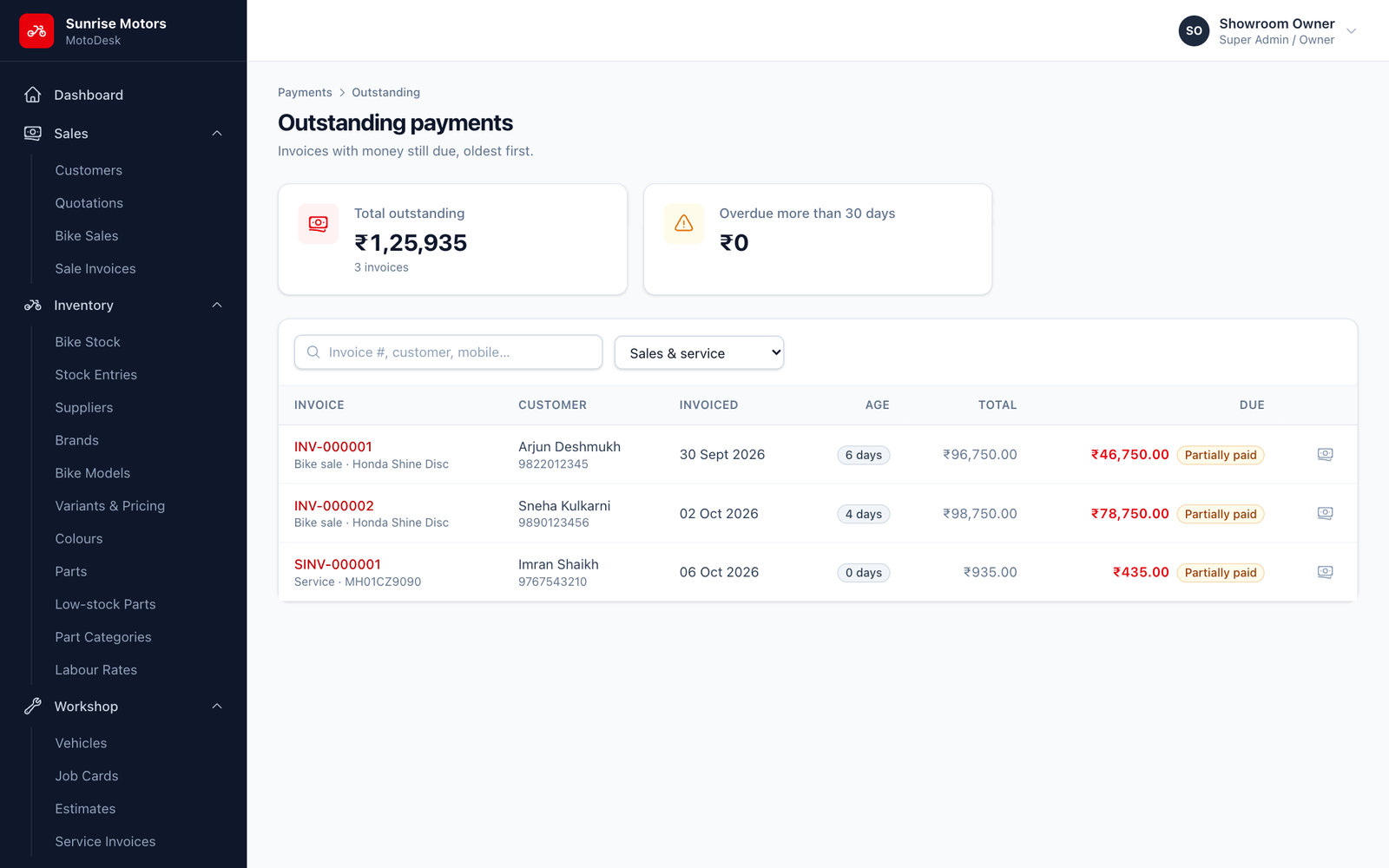Click the Outstanding breadcrumb item

point(385,92)
